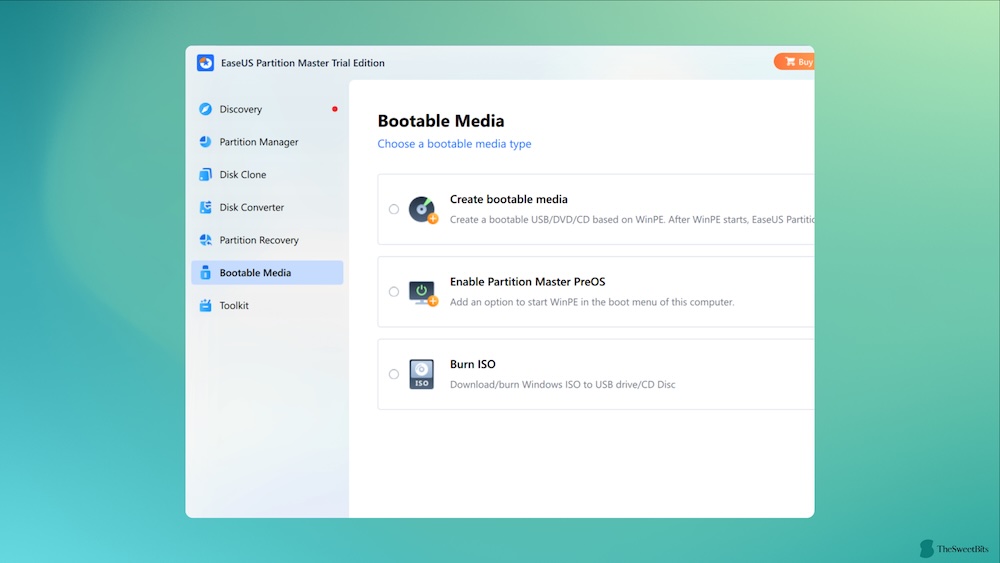Open the Discovery section
This screenshot has width=1000, height=563.
point(267,109)
